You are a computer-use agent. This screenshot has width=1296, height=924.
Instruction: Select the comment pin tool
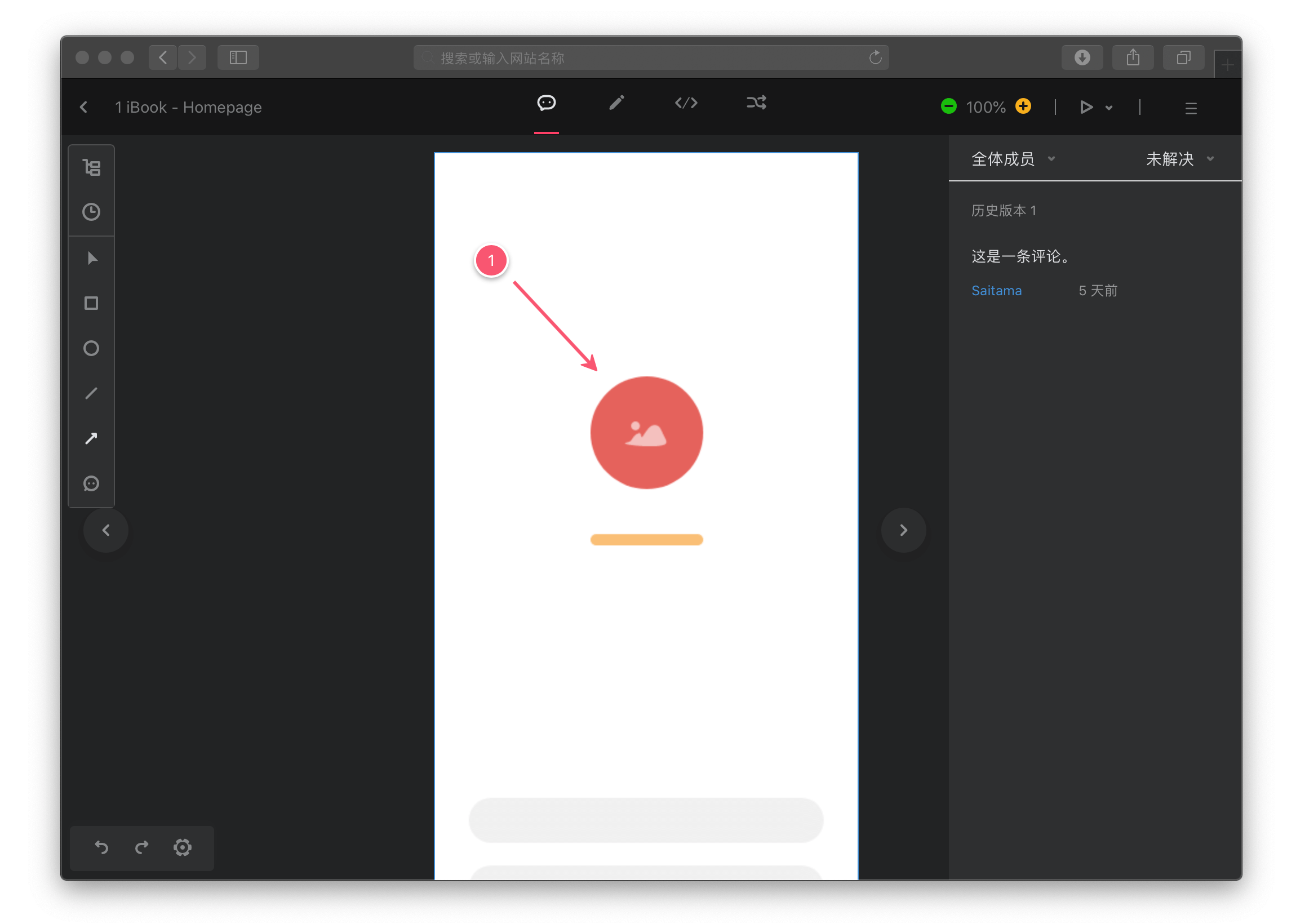tap(91, 483)
